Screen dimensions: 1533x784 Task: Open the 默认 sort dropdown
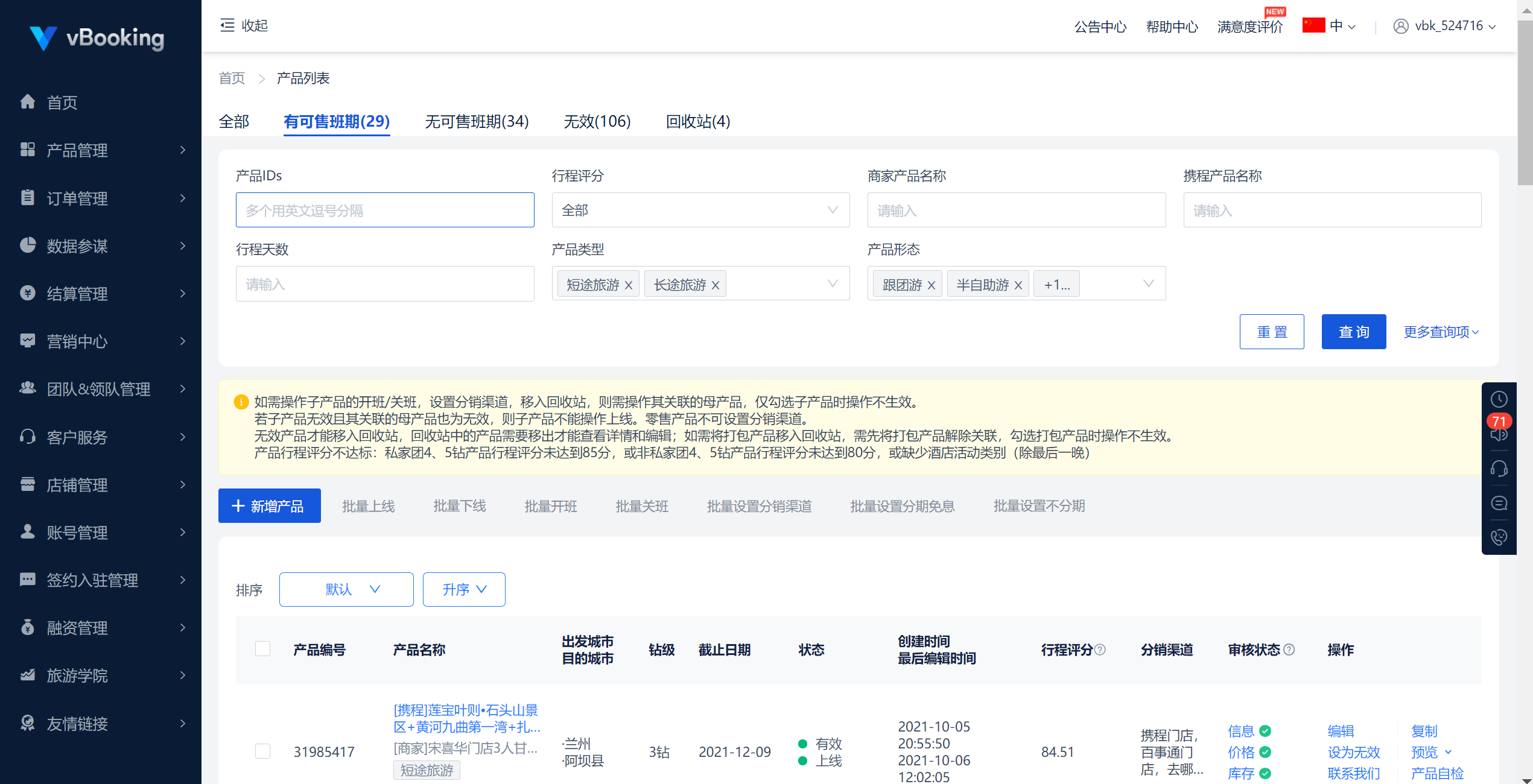coord(346,589)
